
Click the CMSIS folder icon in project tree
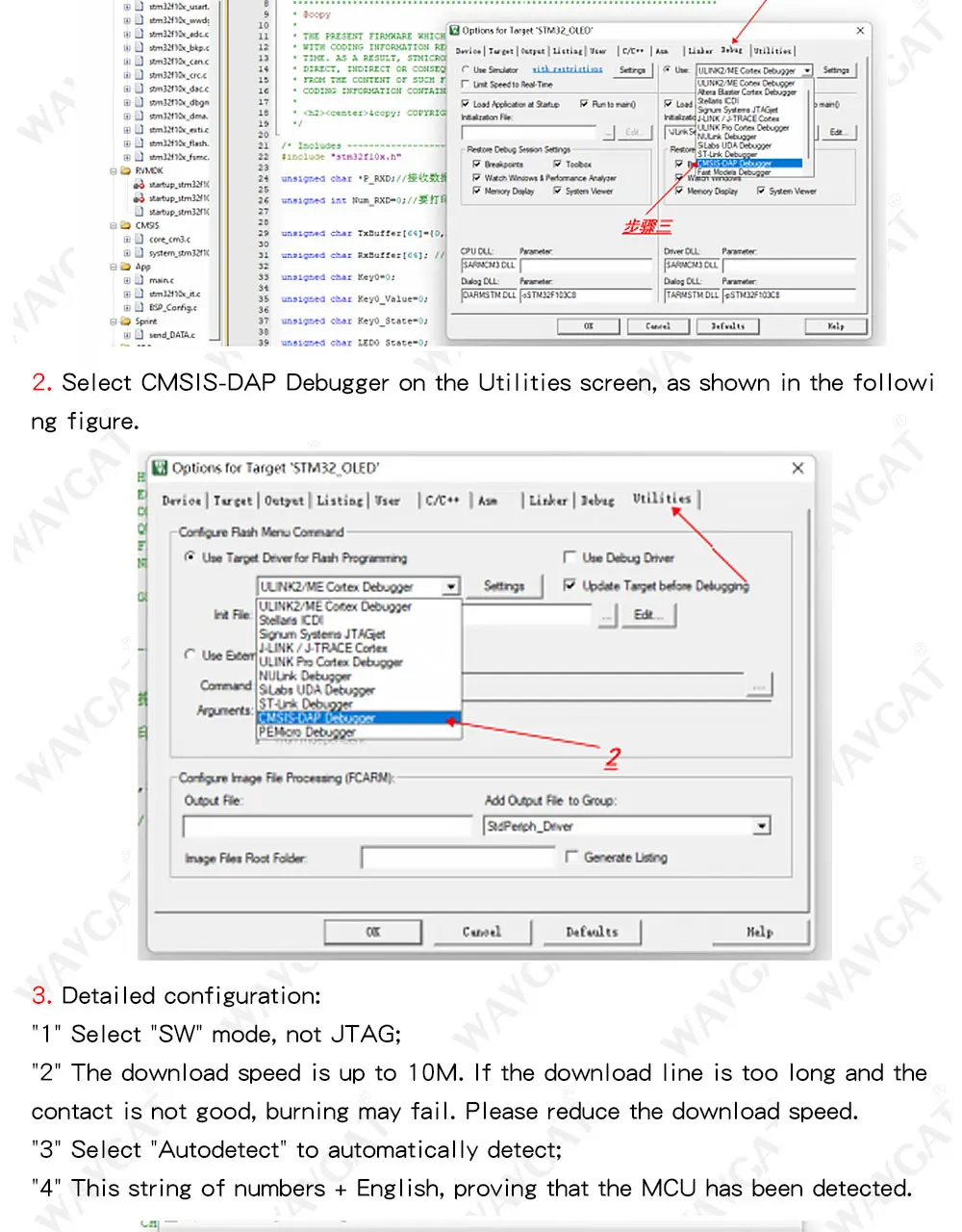125,225
